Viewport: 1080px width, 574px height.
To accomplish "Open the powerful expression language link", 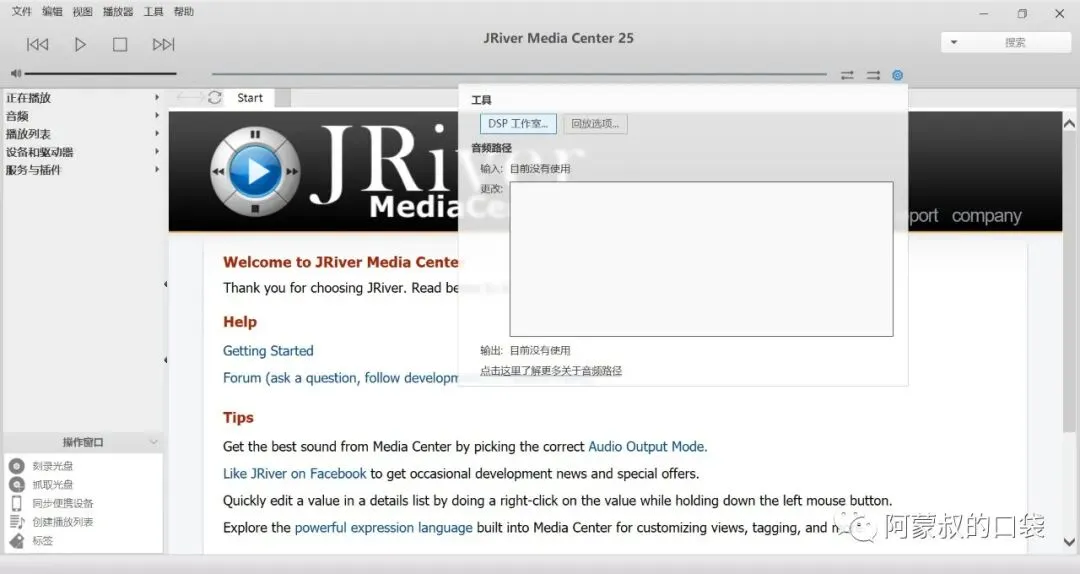I will 384,528.
